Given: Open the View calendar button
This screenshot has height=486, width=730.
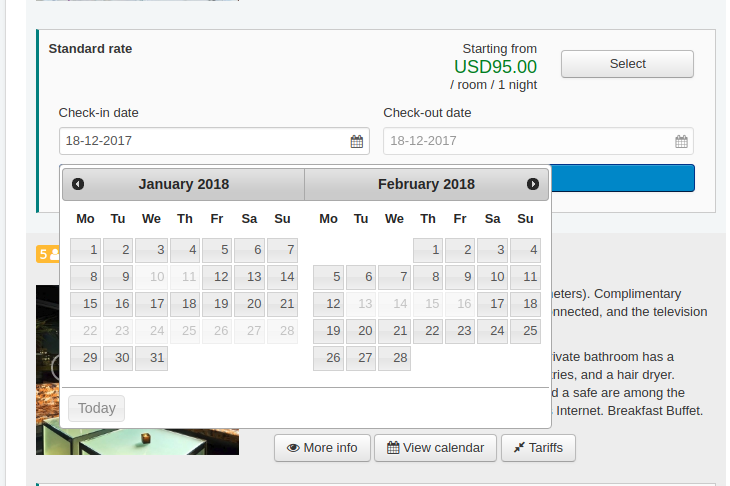Looking at the screenshot, I should 435,448.
